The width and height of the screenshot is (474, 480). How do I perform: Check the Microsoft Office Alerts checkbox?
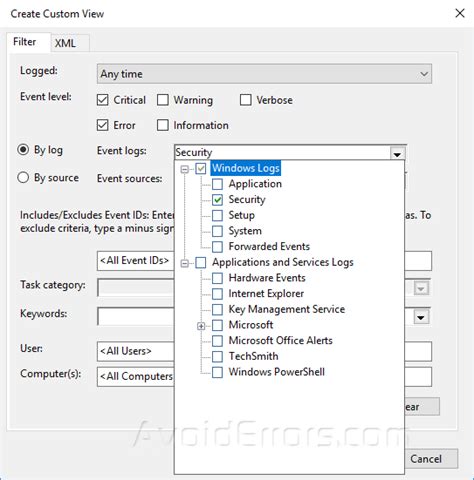tap(217, 341)
